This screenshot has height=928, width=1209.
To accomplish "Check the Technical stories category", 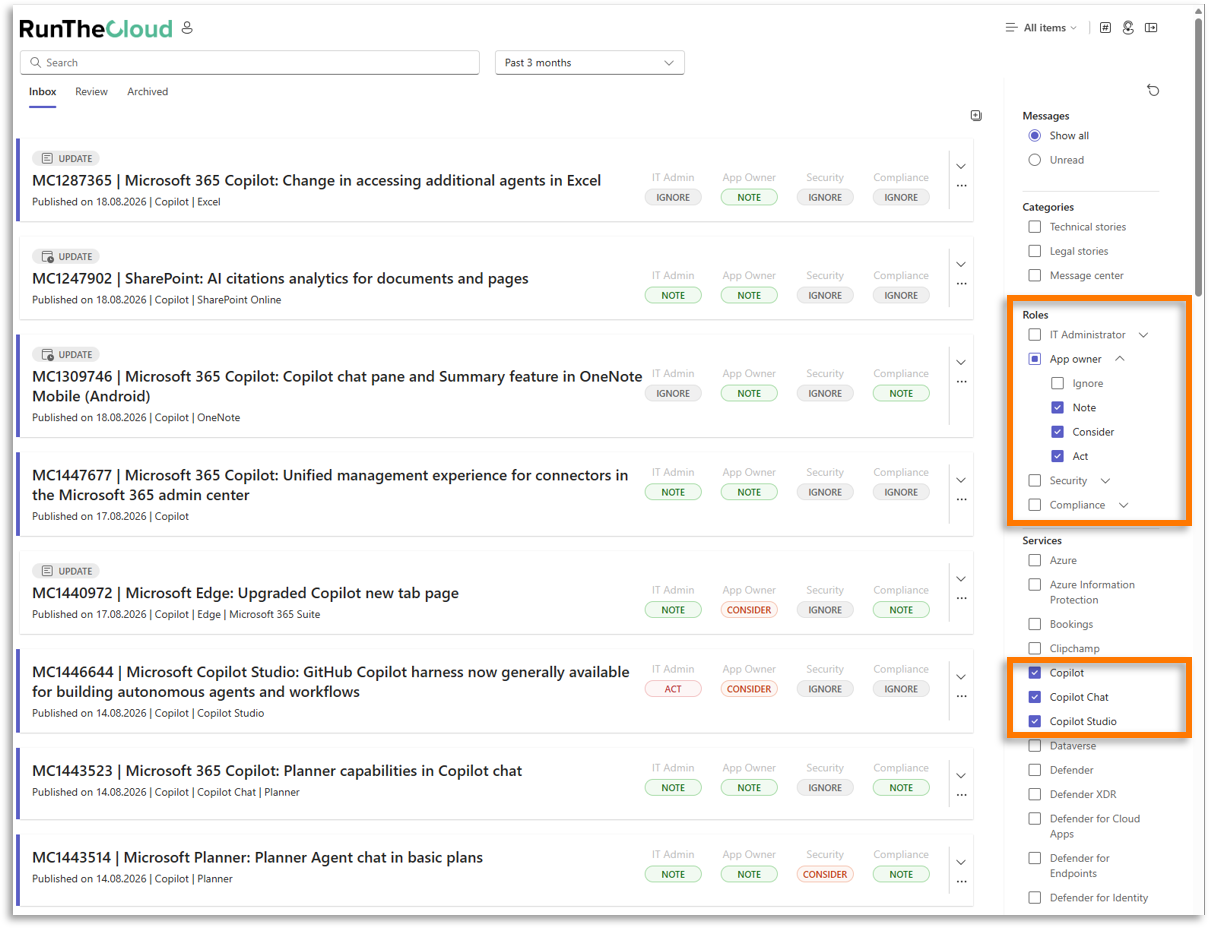I will tap(1035, 227).
